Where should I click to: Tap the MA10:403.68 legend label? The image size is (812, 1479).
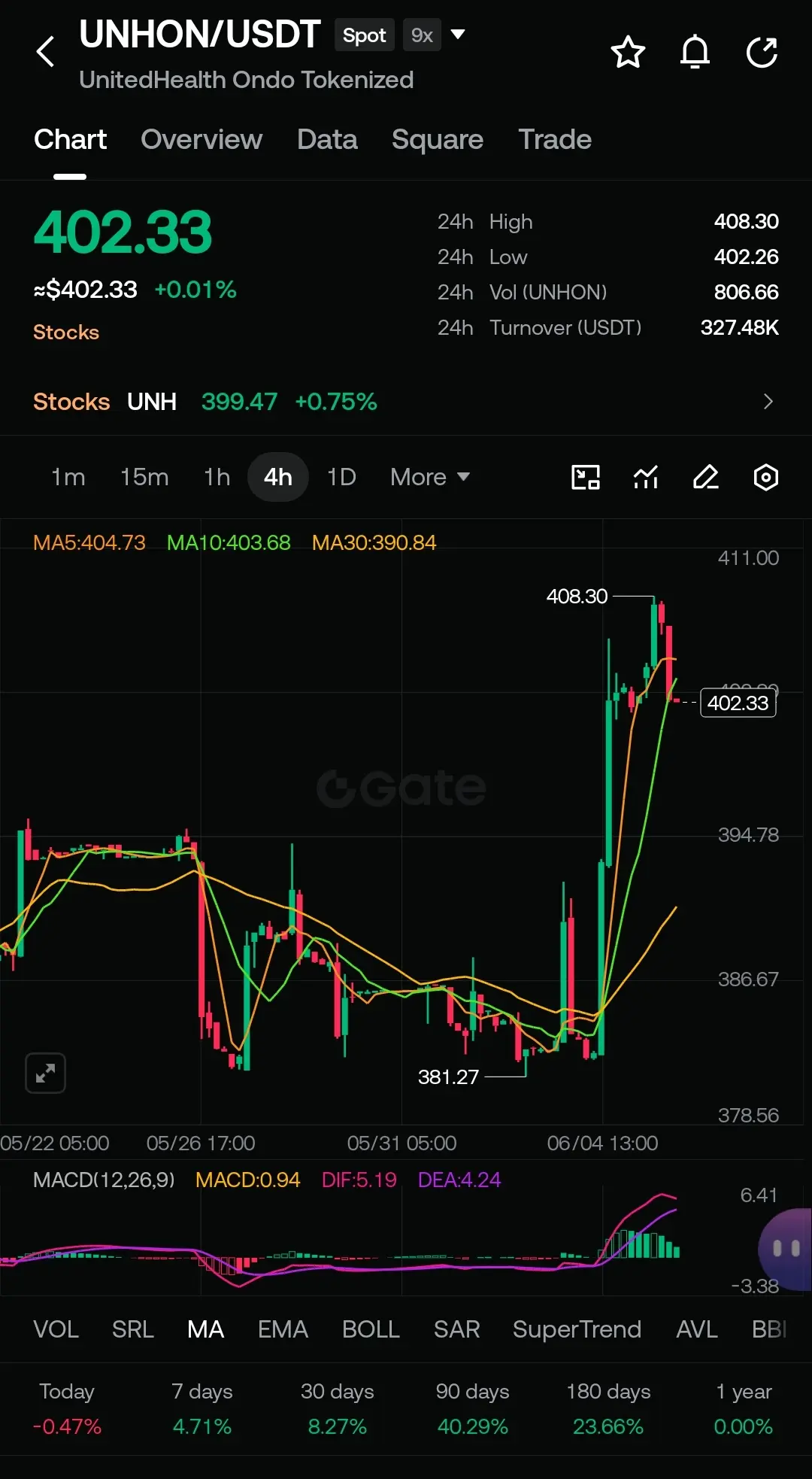(x=229, y=542)
